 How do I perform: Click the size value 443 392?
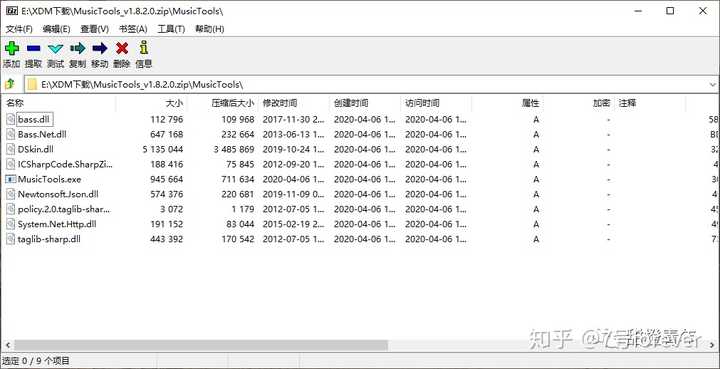click(x=167, y=239)
